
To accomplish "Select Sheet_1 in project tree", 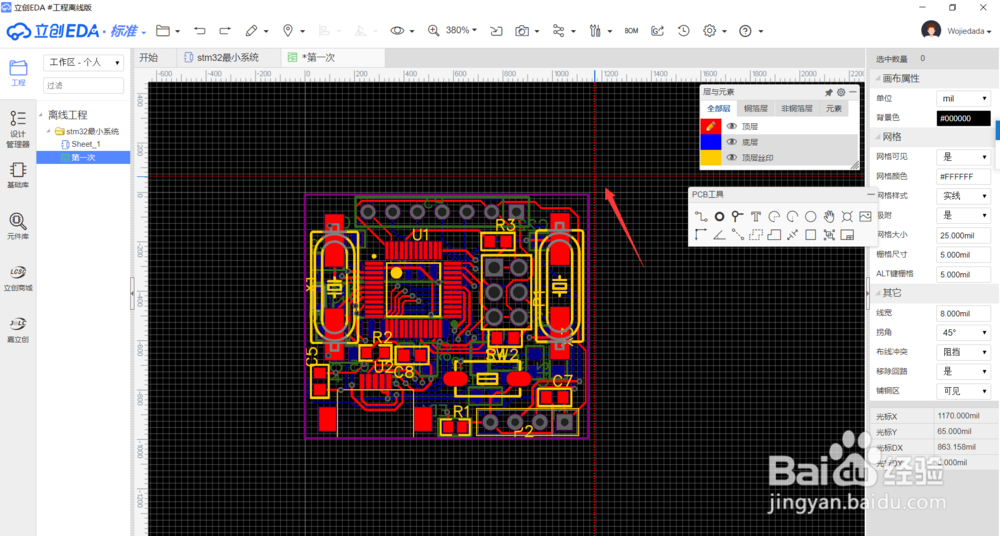I will (85, 144).
